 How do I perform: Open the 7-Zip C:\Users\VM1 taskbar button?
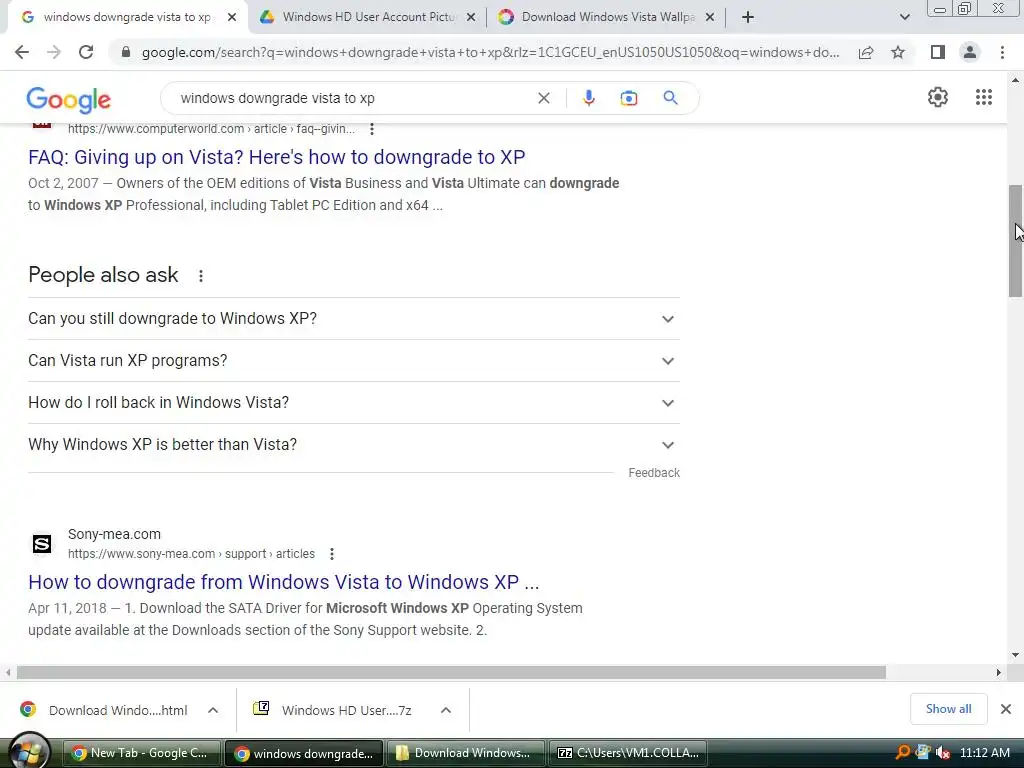[x=629, y=753]
